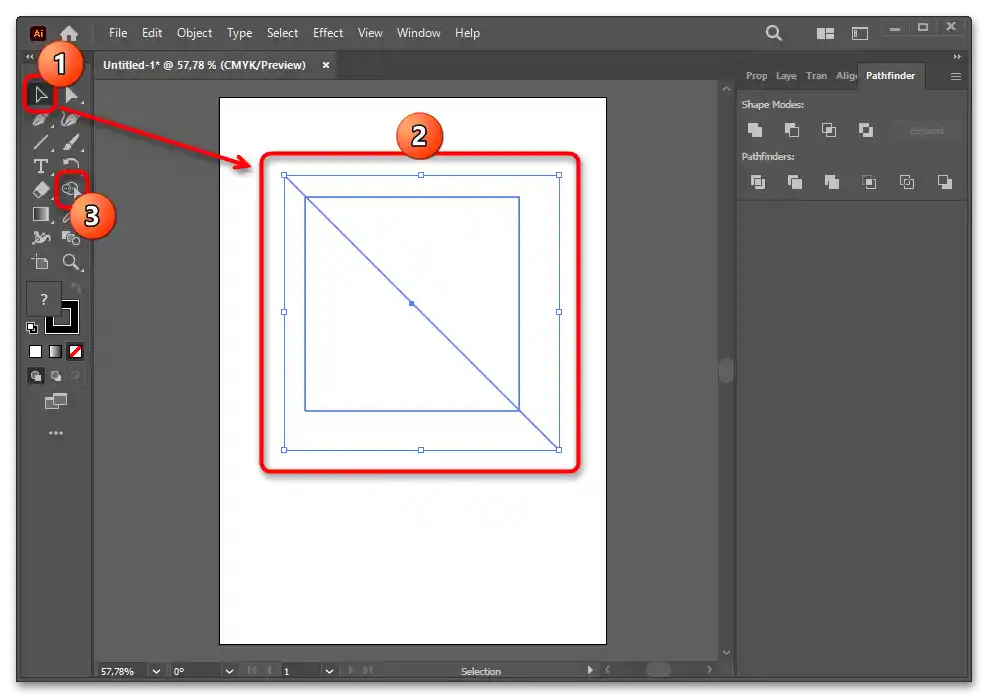Click the Outline pathfinder icon

[x=907, y=182]
